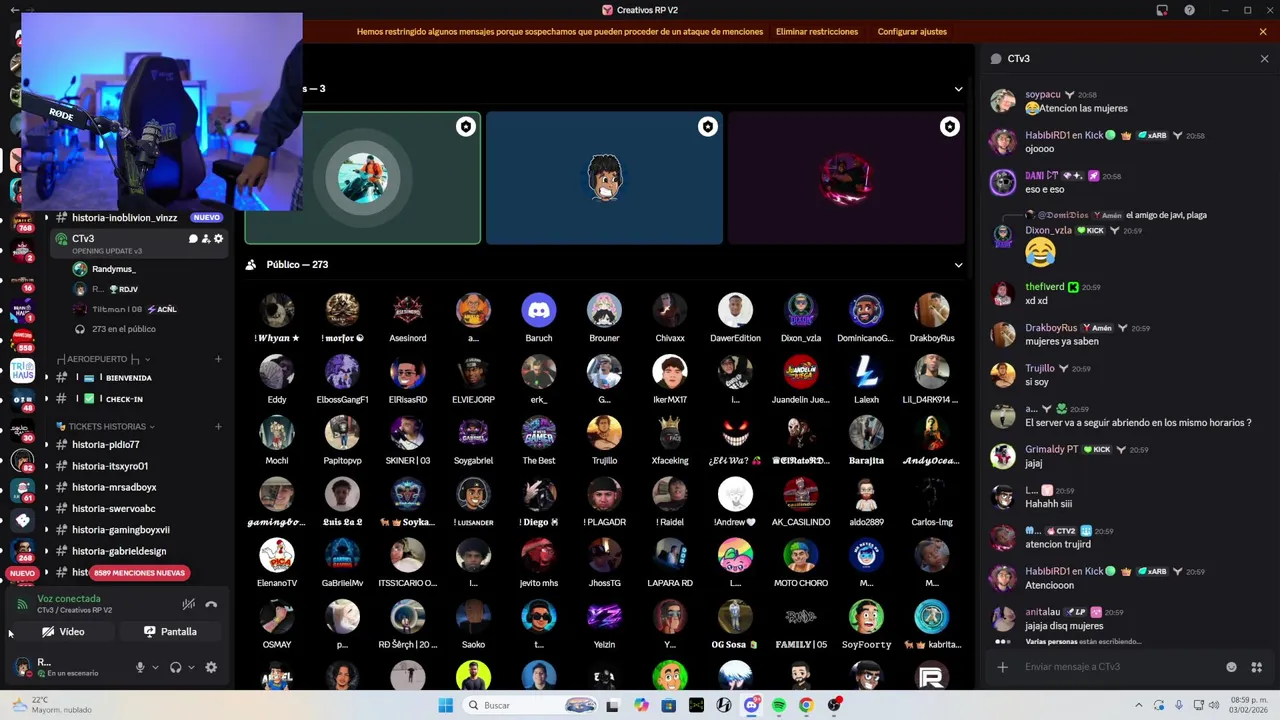Click the plus attach button in chat
Image resolution: width=1280 pixels, height=720 pixels.
pyautogui.click(x=1002, y=667)
